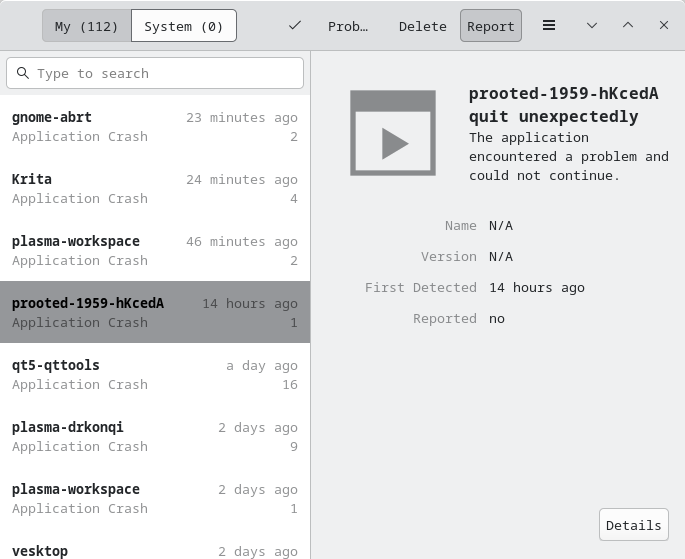Screen dimensions: 685x559
Task: Select the qt5-qttools crash entry
Action: click(155, 374)
